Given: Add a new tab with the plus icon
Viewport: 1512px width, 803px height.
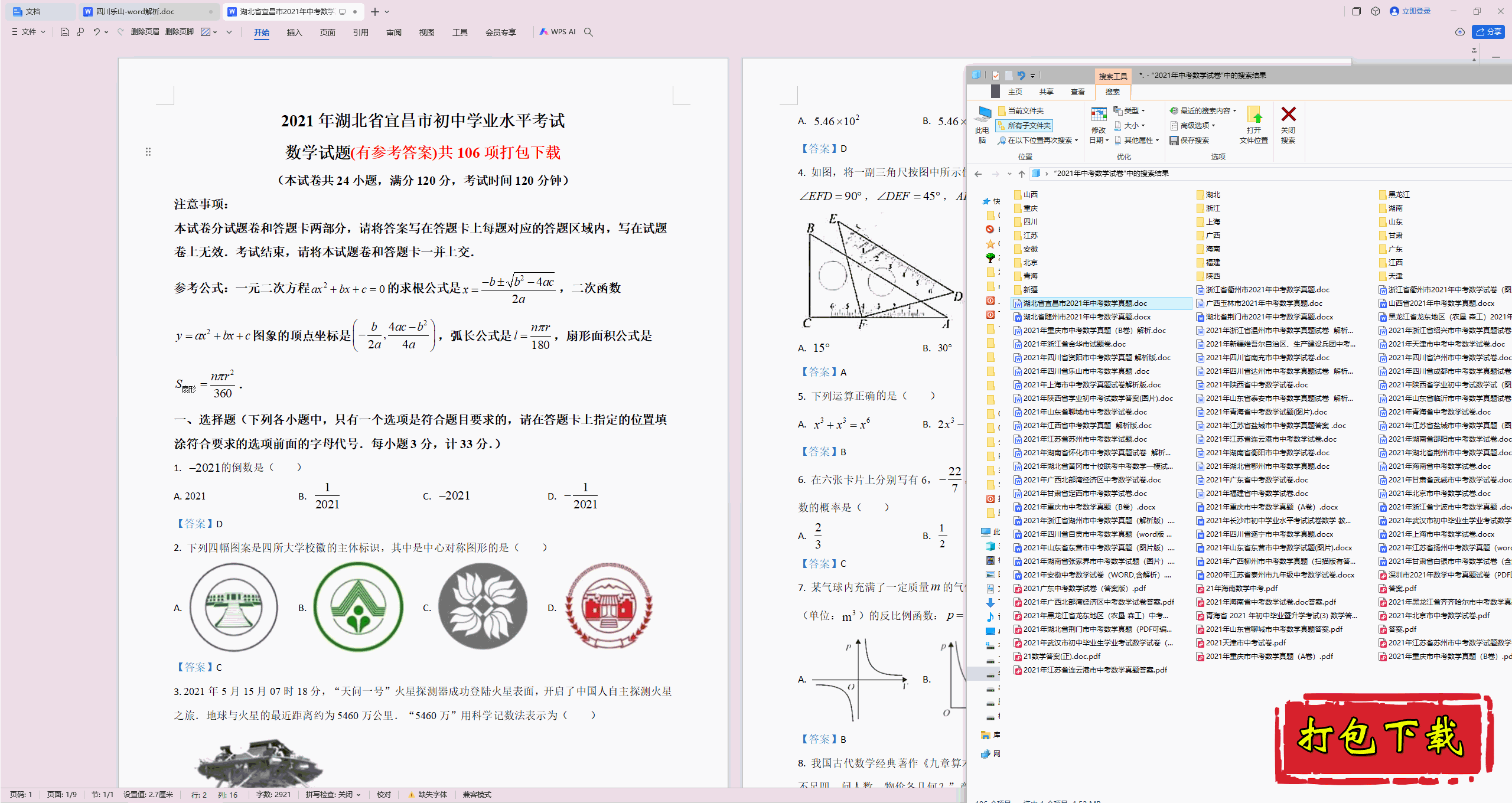Looking at the screenshot, I should click(x=374, y=11).
